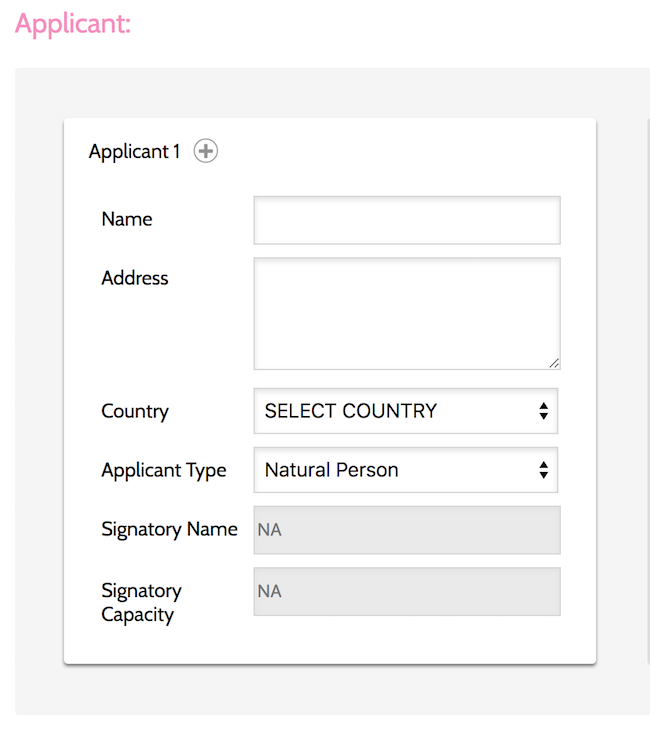
Task: Click the Natural Person dropdown arrows
Action: click(x=544, y=470)
